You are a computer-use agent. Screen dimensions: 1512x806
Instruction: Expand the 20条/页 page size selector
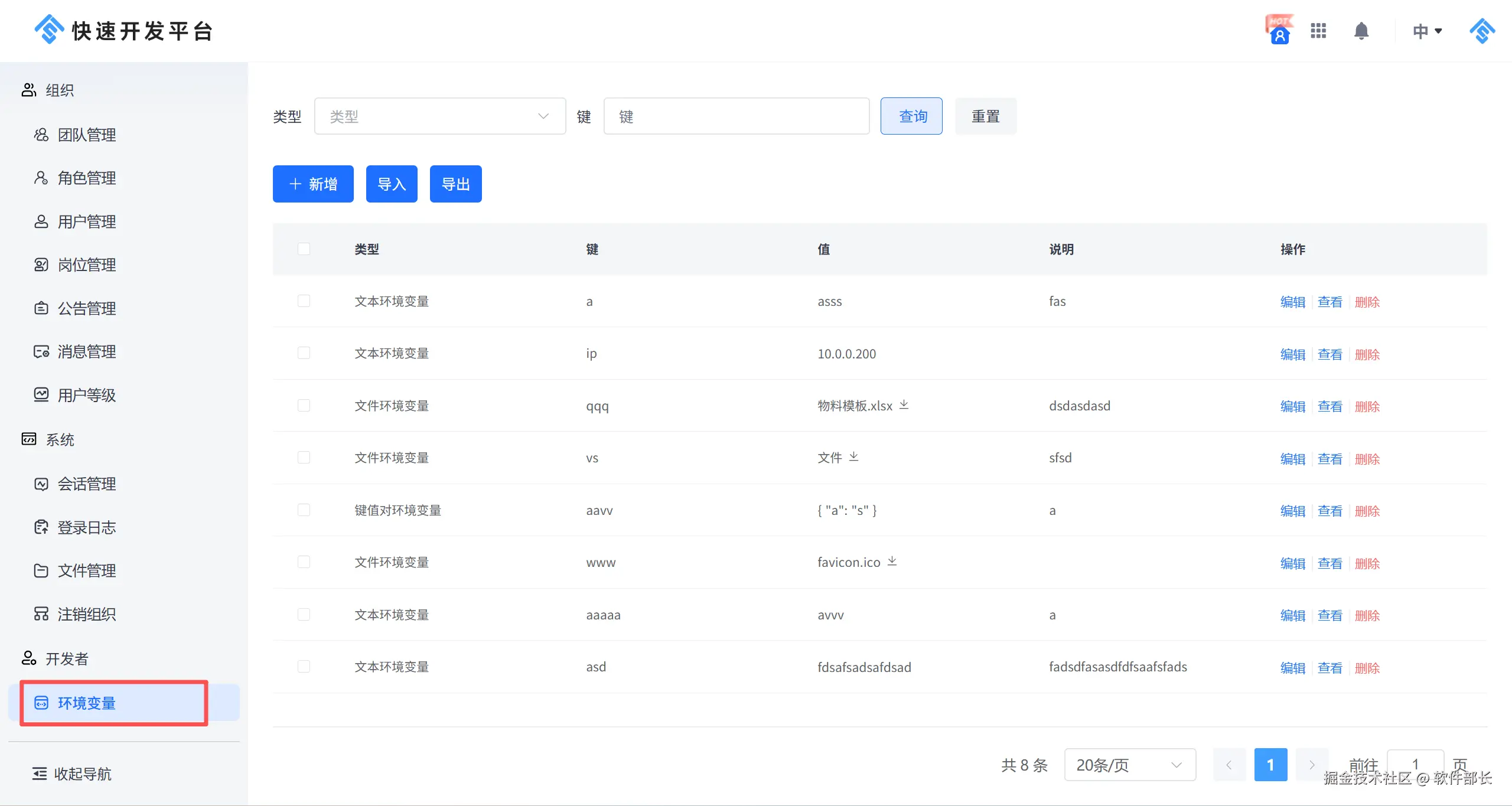tap(1129, 765)
